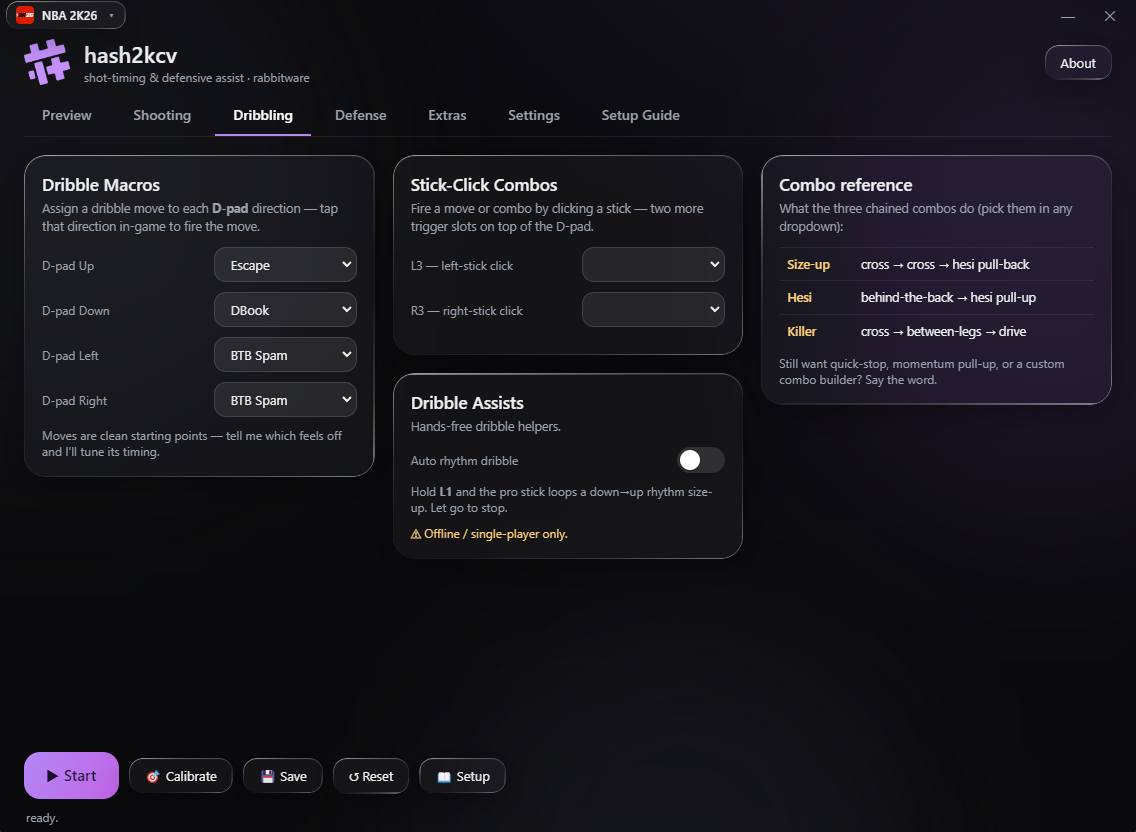1136x832 pixels.
Task: Click the Reset button
Action: coord(371,776)
